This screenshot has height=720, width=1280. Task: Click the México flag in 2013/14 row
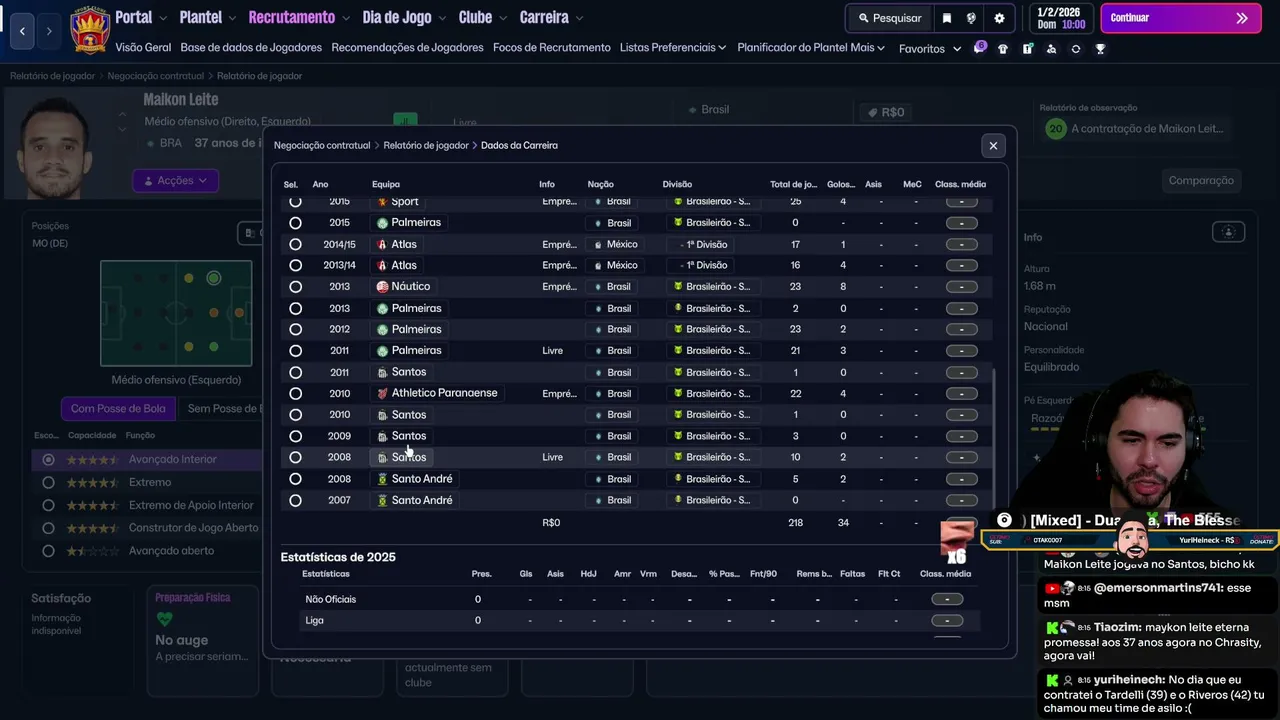598,265
